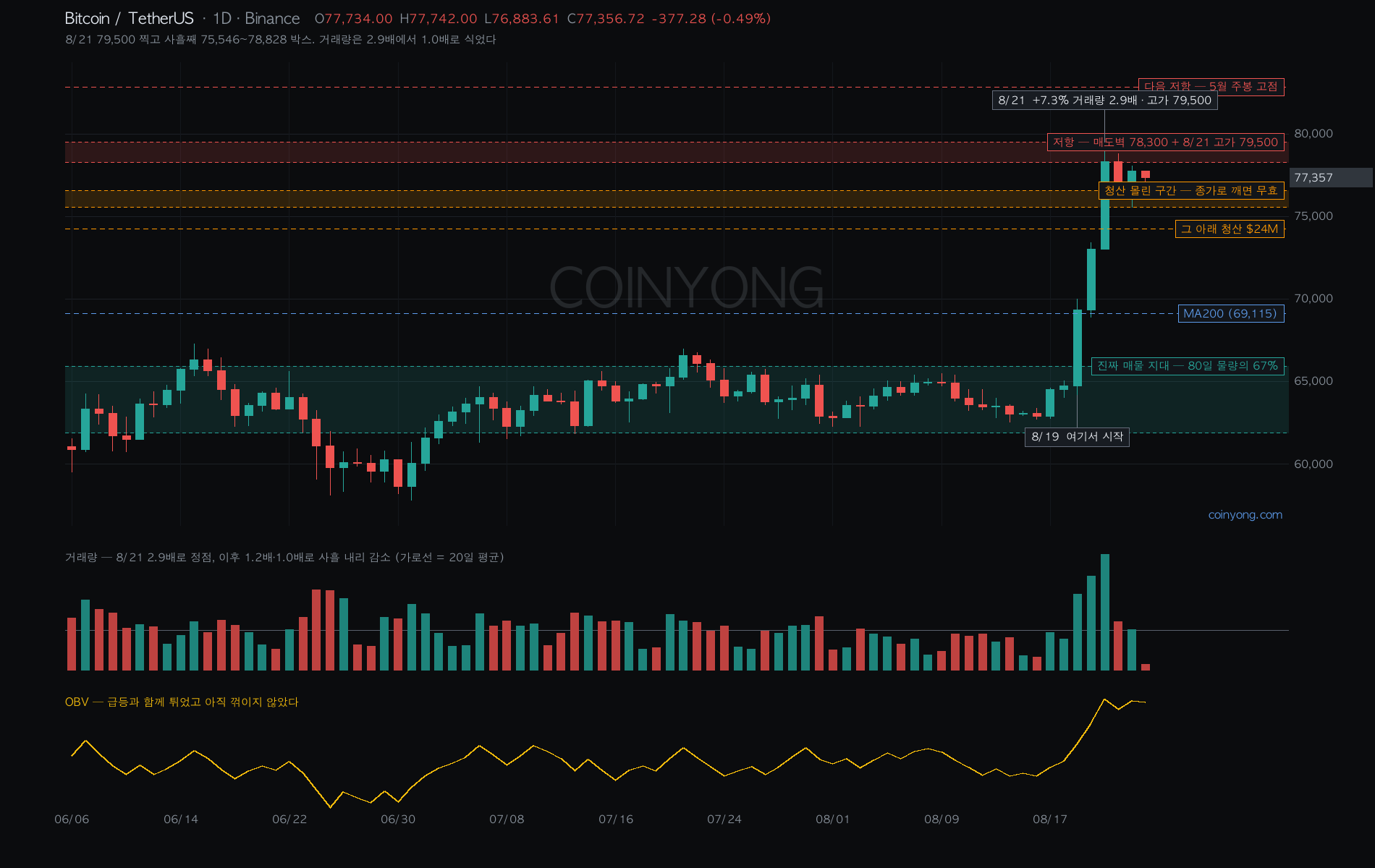The height and width of the screenshot is (868, 1375).
Task: Click the 진짜 매물 지대 label
Action: pos(1188,366)
